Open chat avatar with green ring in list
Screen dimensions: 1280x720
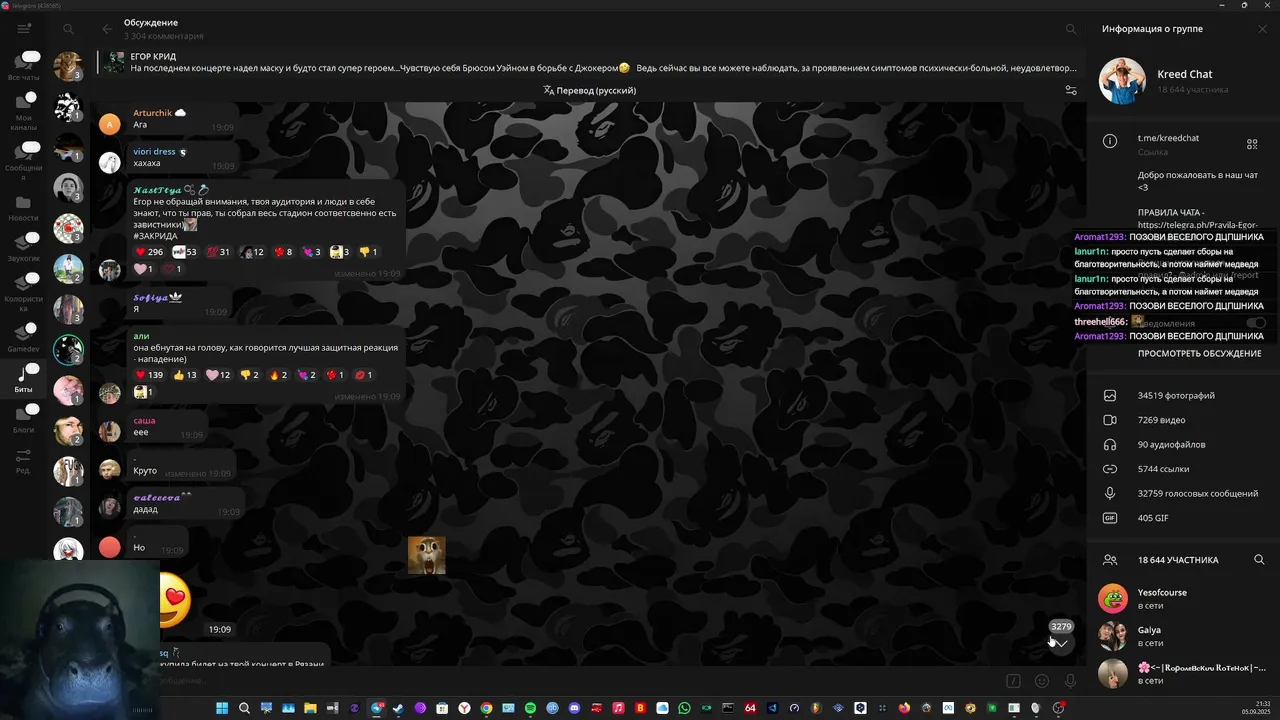click(68, 350)
